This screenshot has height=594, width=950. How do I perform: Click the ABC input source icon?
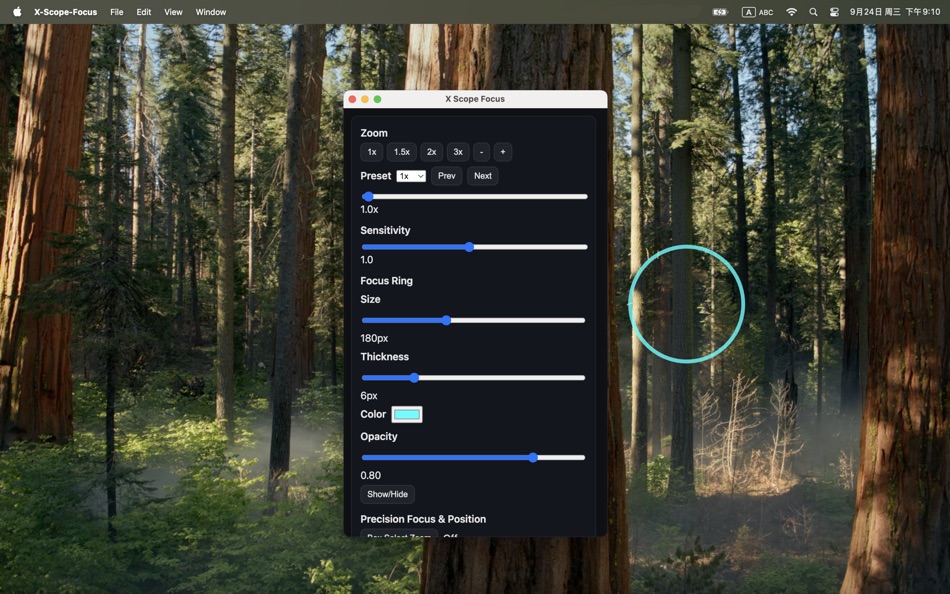(x=757, y=11)
